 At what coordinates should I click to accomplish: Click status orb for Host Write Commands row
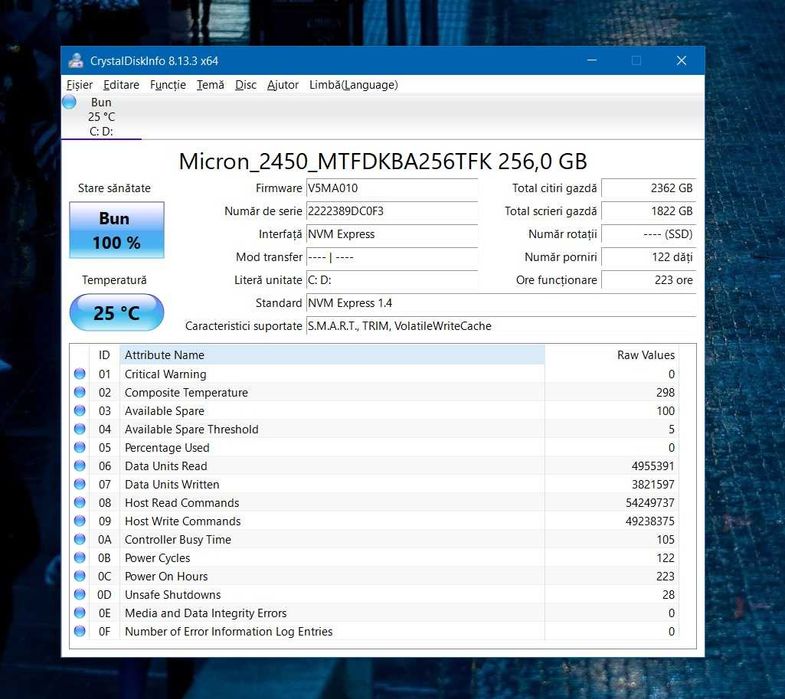80,521
